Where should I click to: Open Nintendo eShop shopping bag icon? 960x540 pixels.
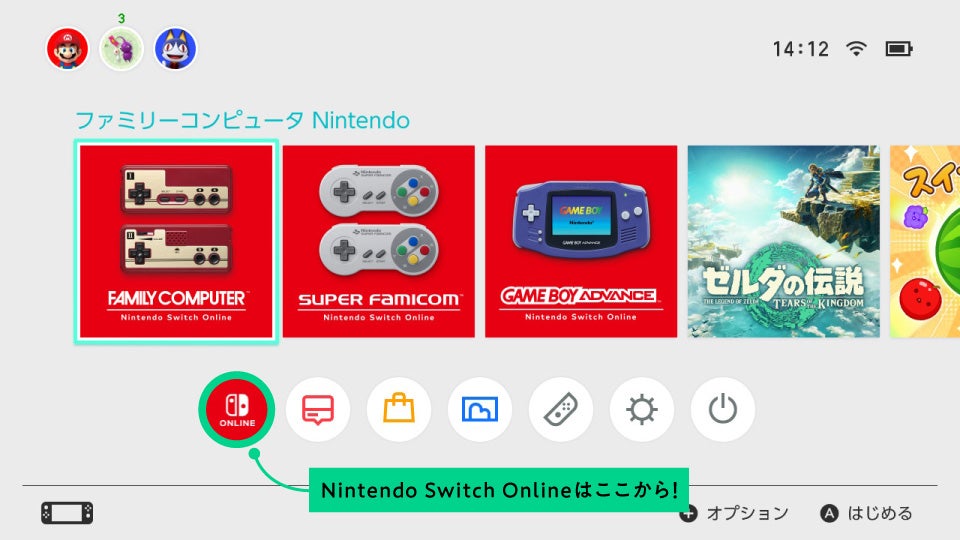pyautogui.click(x=399, y=409)
